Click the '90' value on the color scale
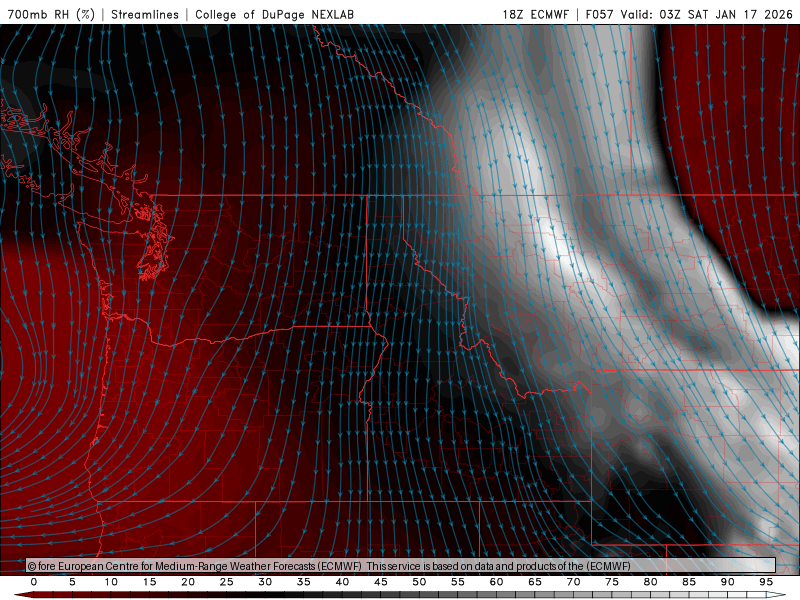 point(728,582)
